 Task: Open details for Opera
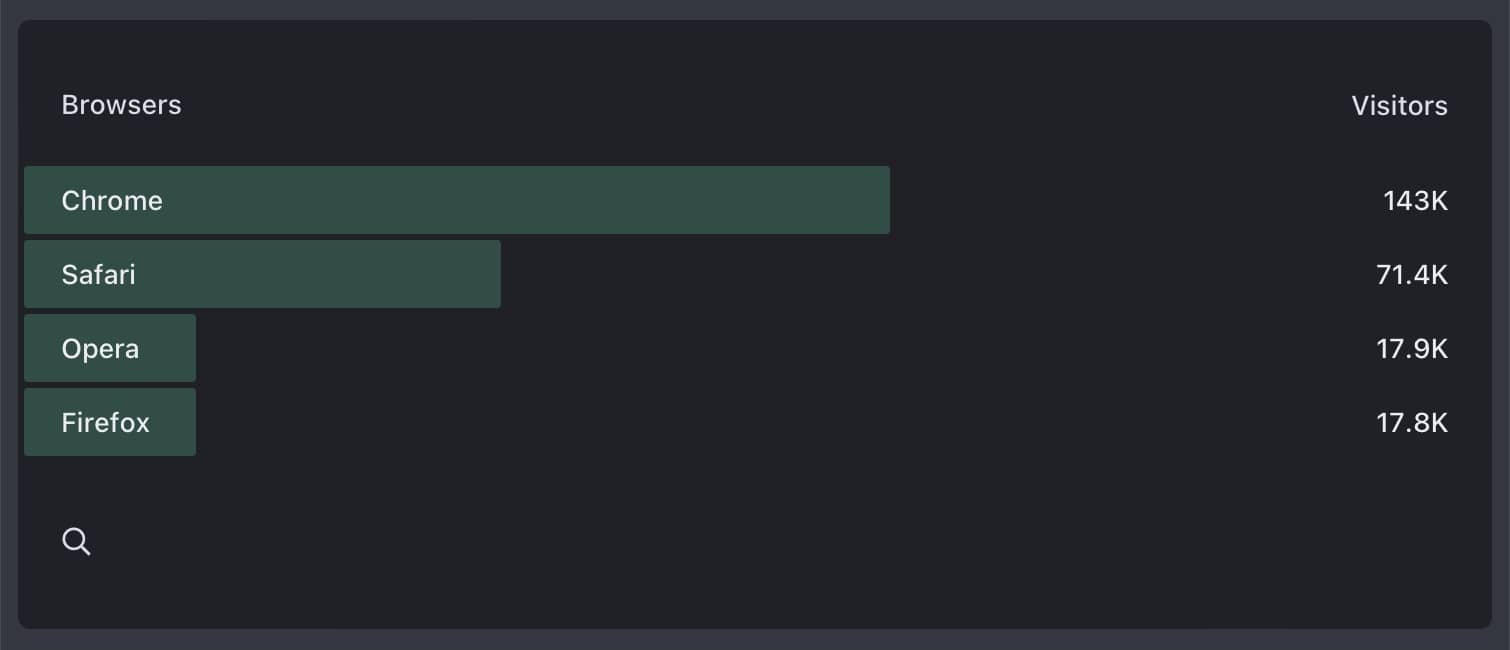click(x=100, y=348)
